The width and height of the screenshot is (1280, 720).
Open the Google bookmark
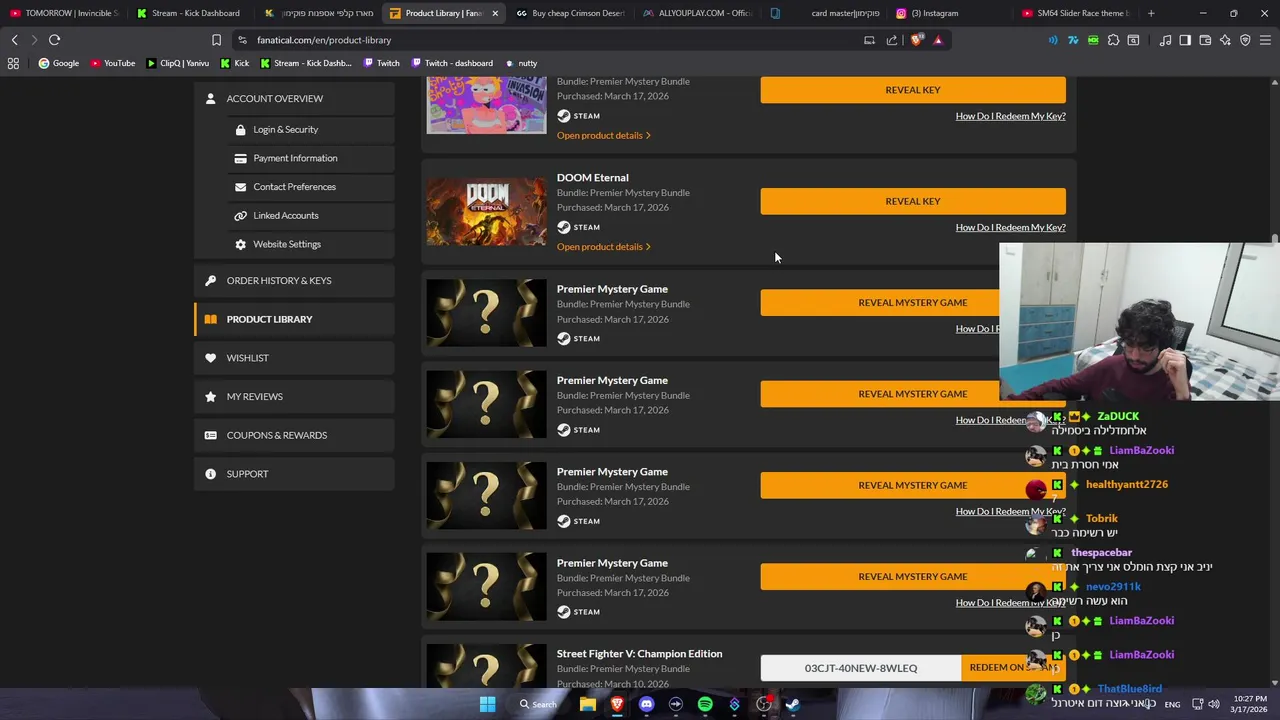(58, 63)
